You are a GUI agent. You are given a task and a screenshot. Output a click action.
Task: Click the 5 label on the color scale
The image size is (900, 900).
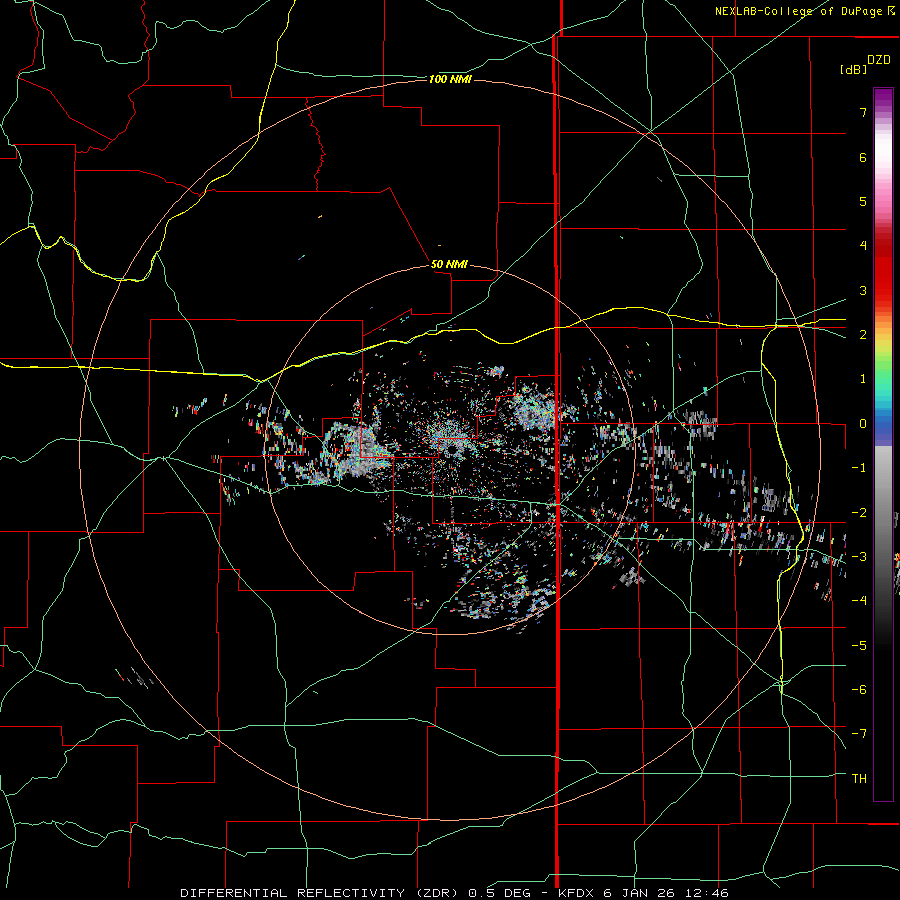[863, 201]
